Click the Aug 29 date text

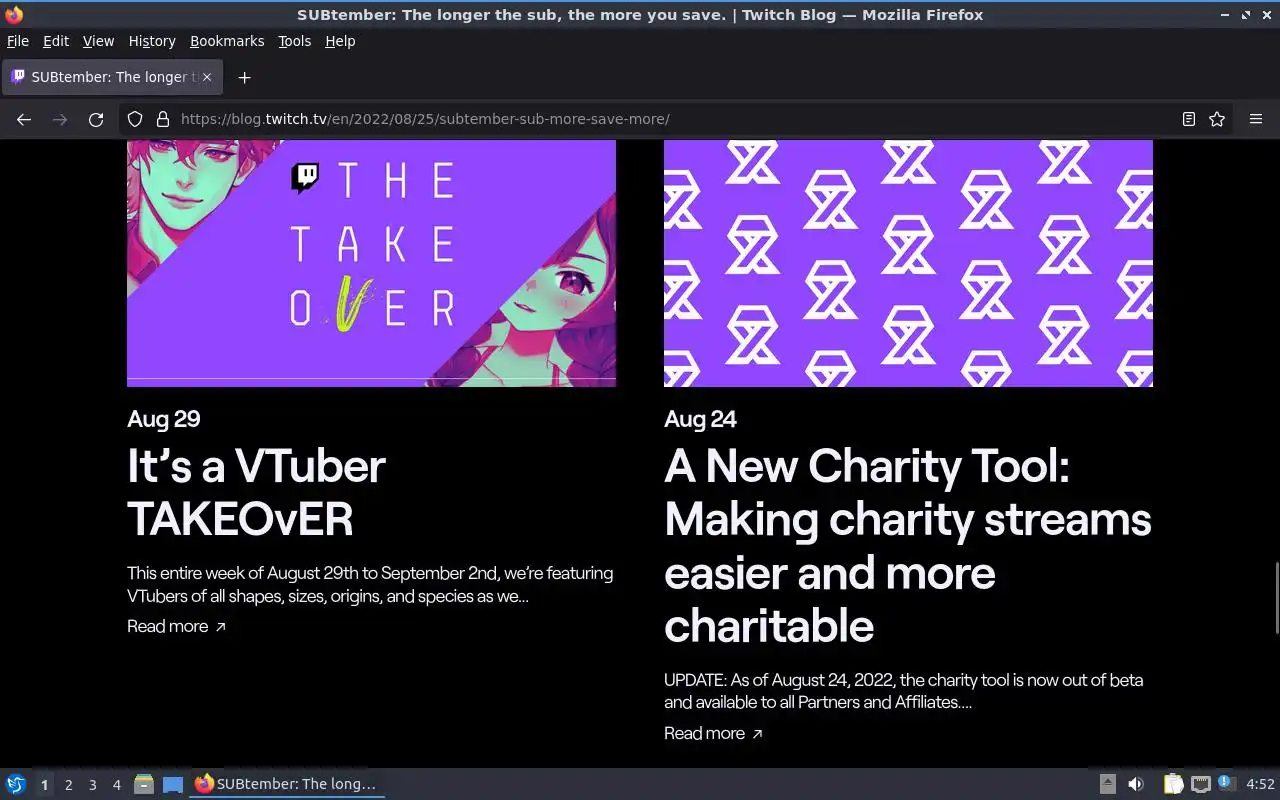[164, 419]
